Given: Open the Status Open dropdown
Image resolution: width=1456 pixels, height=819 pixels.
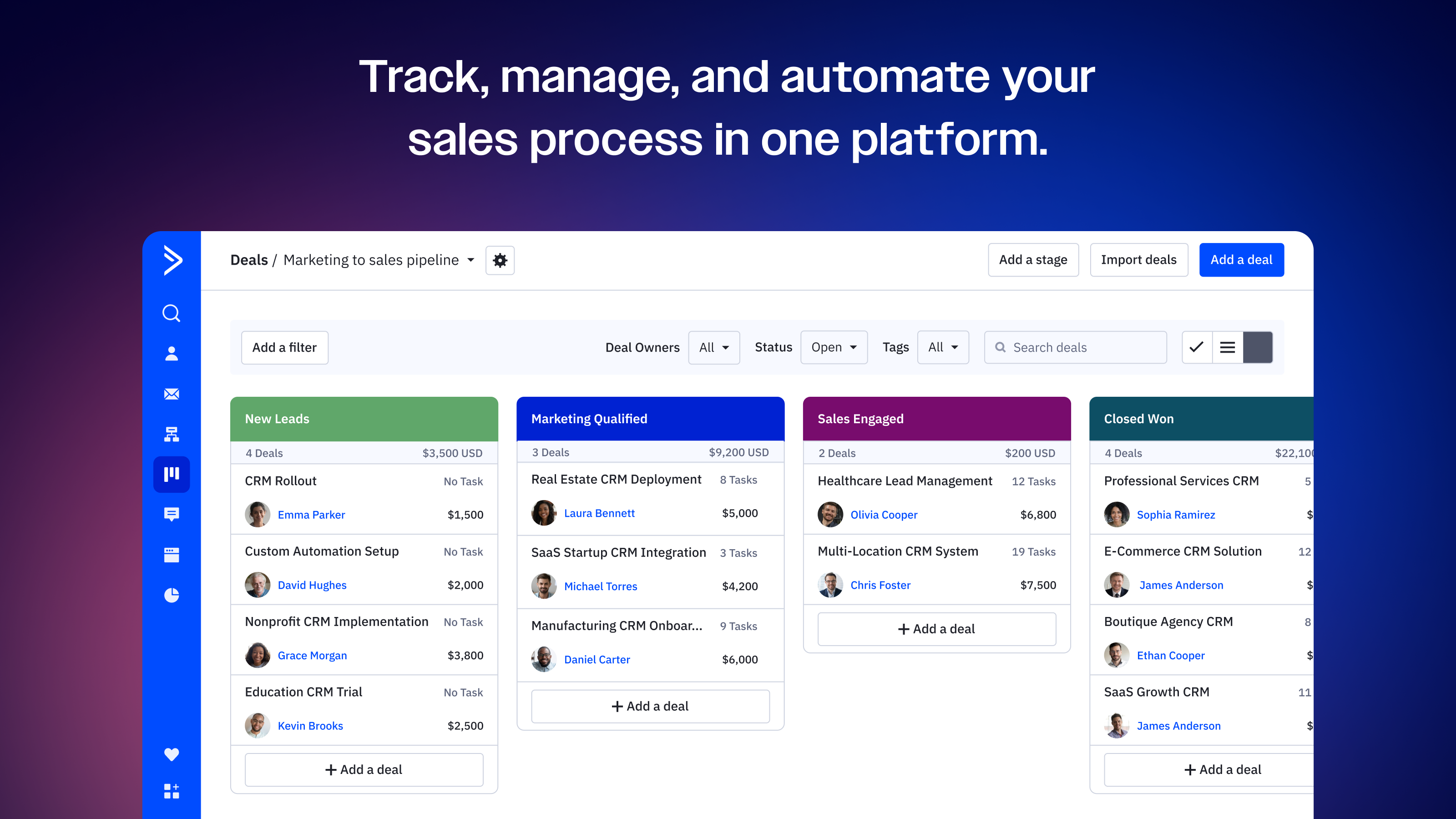Looking at the screenshot, I should click(834, 347).
